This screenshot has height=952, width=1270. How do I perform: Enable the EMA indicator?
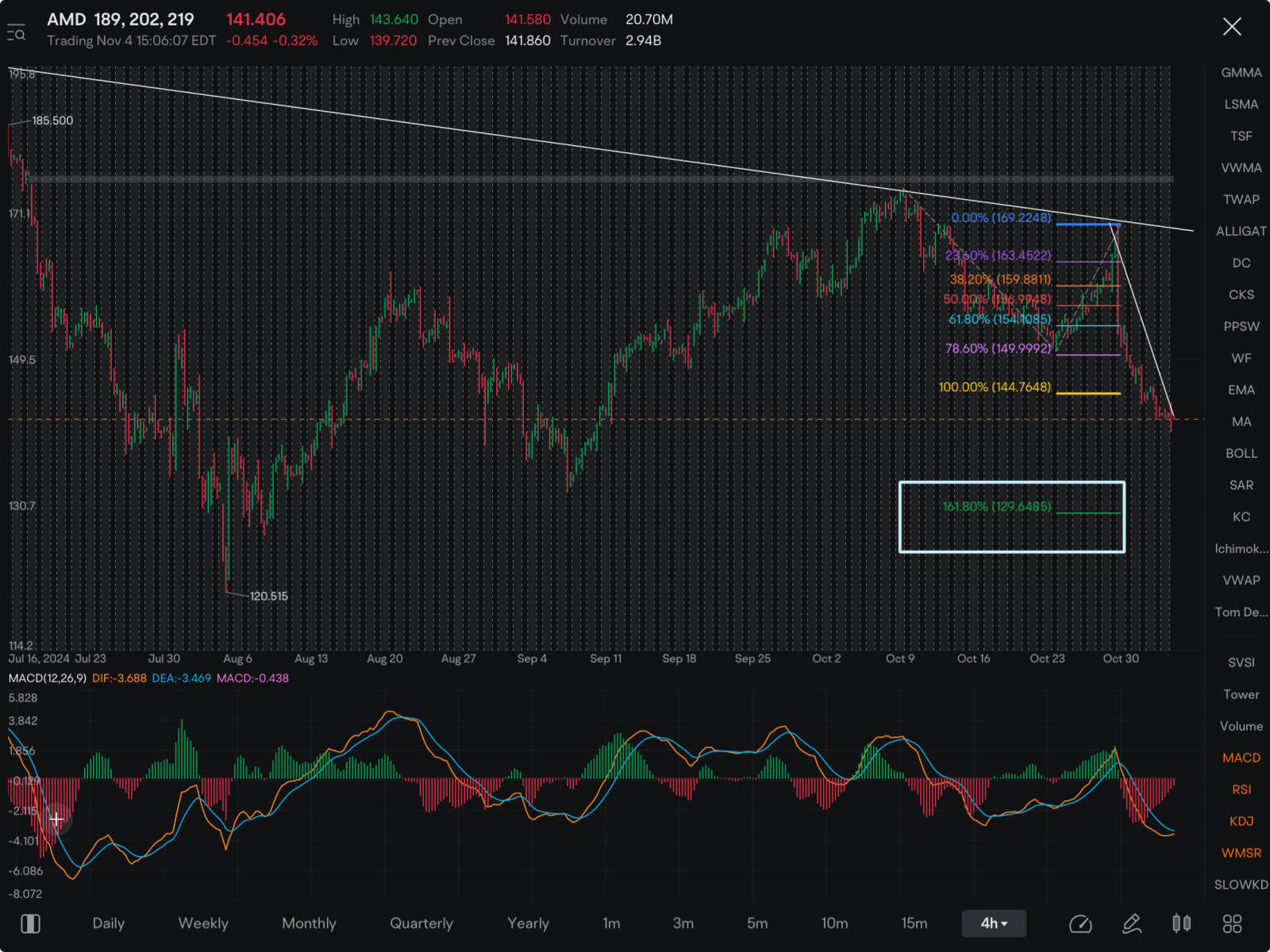[x=1241, y=390]
